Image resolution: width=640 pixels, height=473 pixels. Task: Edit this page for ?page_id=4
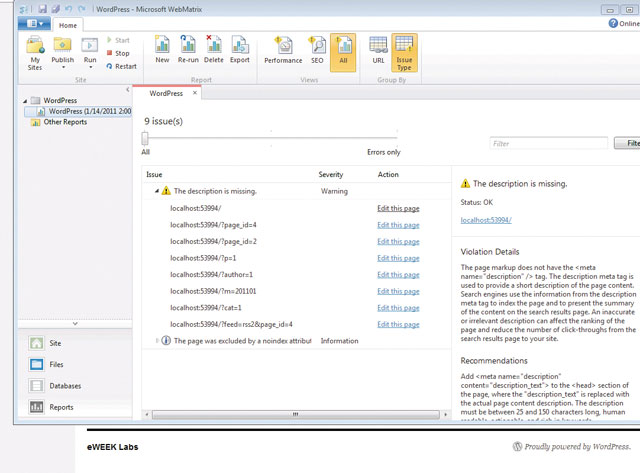(398, 225)
